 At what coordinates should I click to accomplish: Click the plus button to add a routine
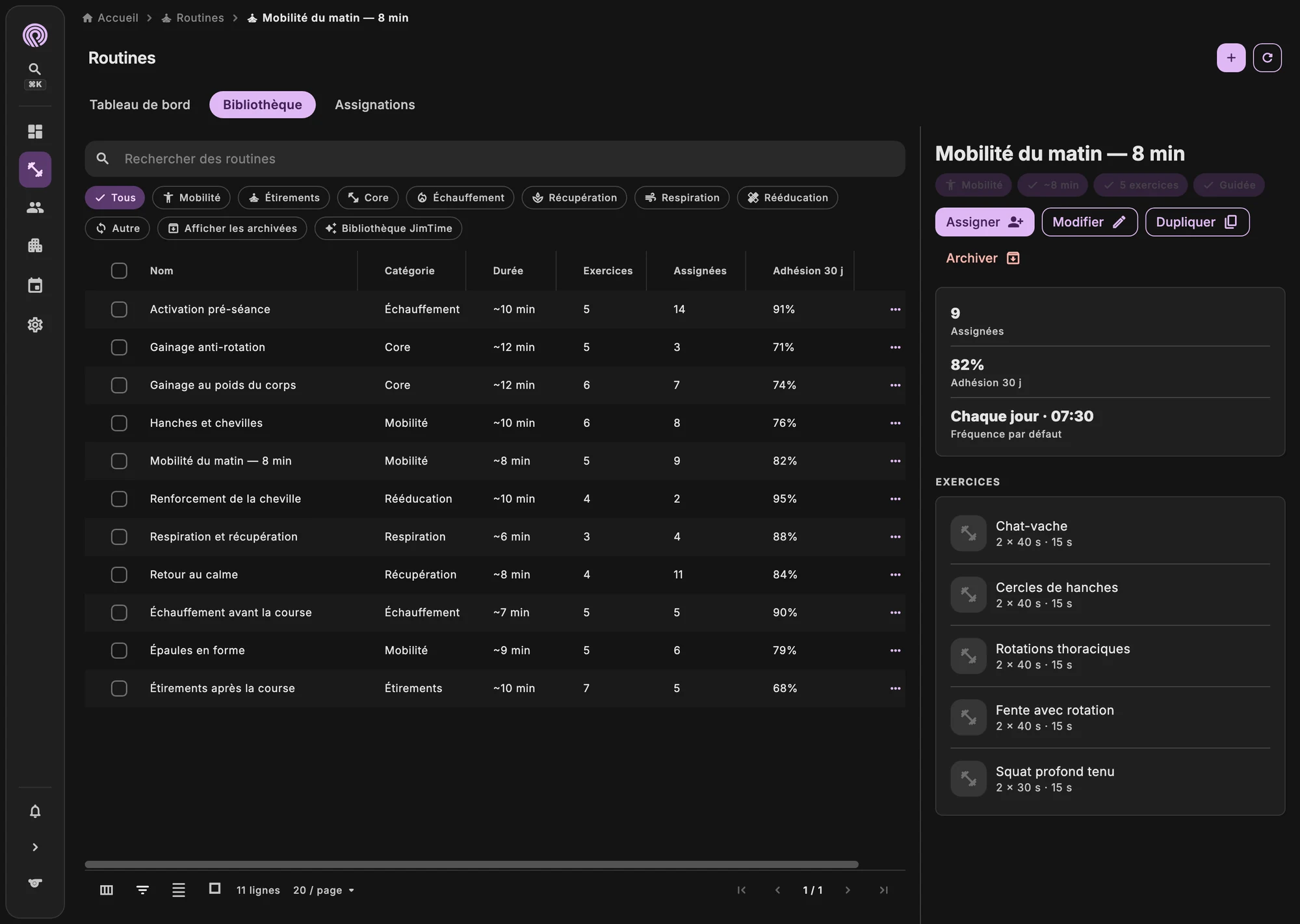point(1231,58)
